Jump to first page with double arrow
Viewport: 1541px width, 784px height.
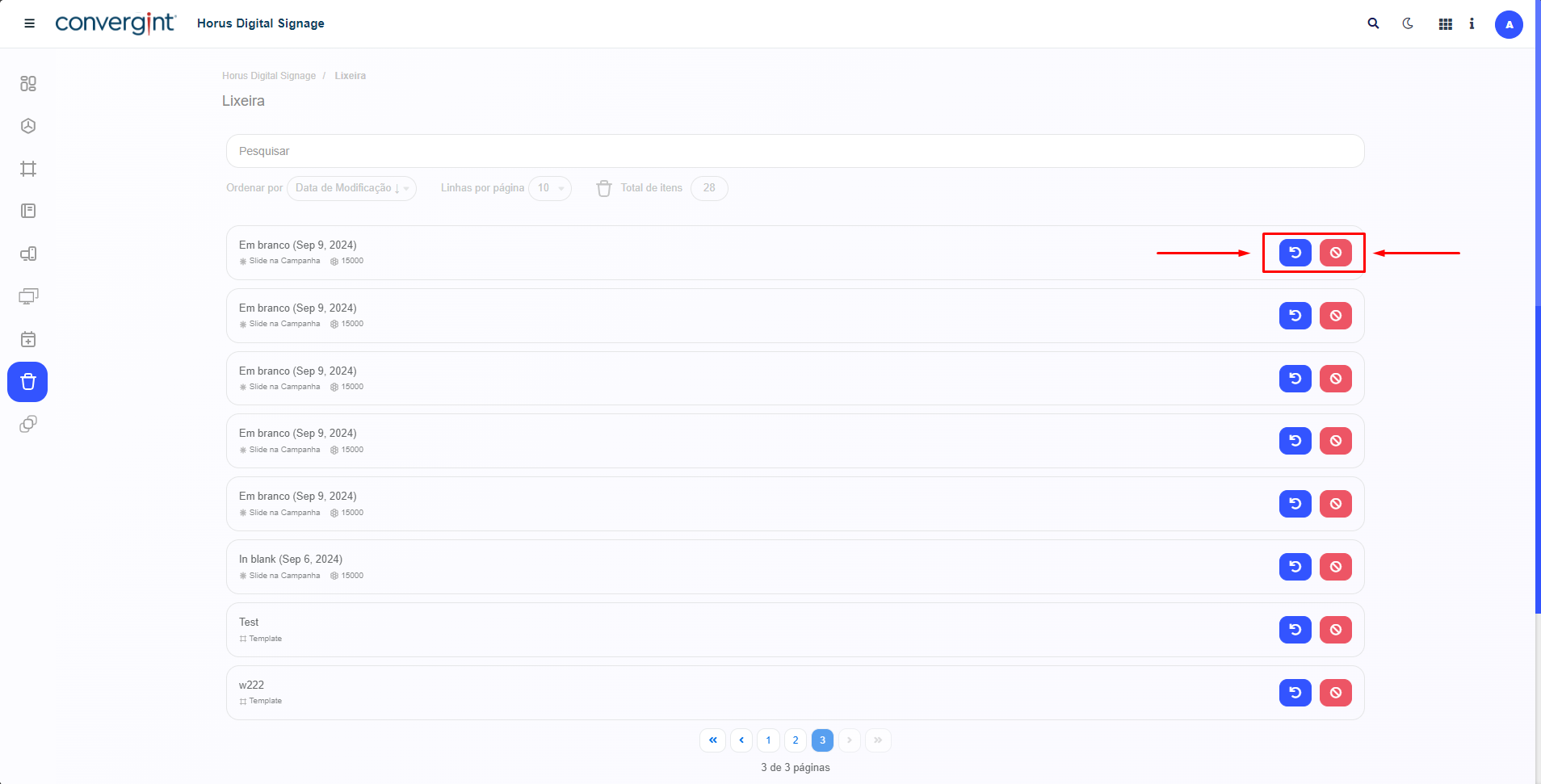[x=712, y=740]
